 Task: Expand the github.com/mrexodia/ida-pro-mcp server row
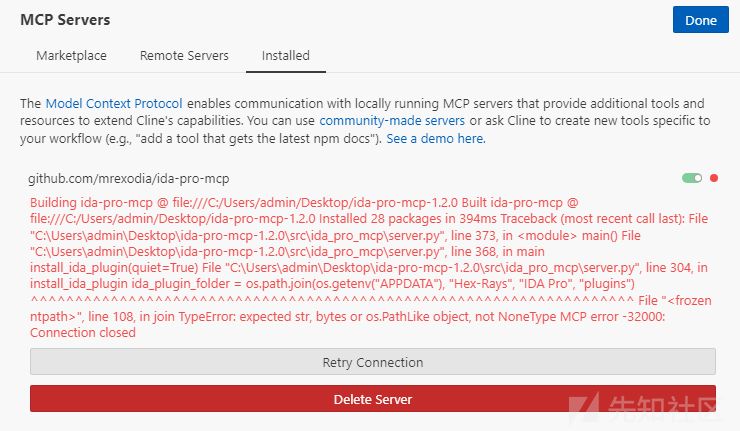point(128,178)
